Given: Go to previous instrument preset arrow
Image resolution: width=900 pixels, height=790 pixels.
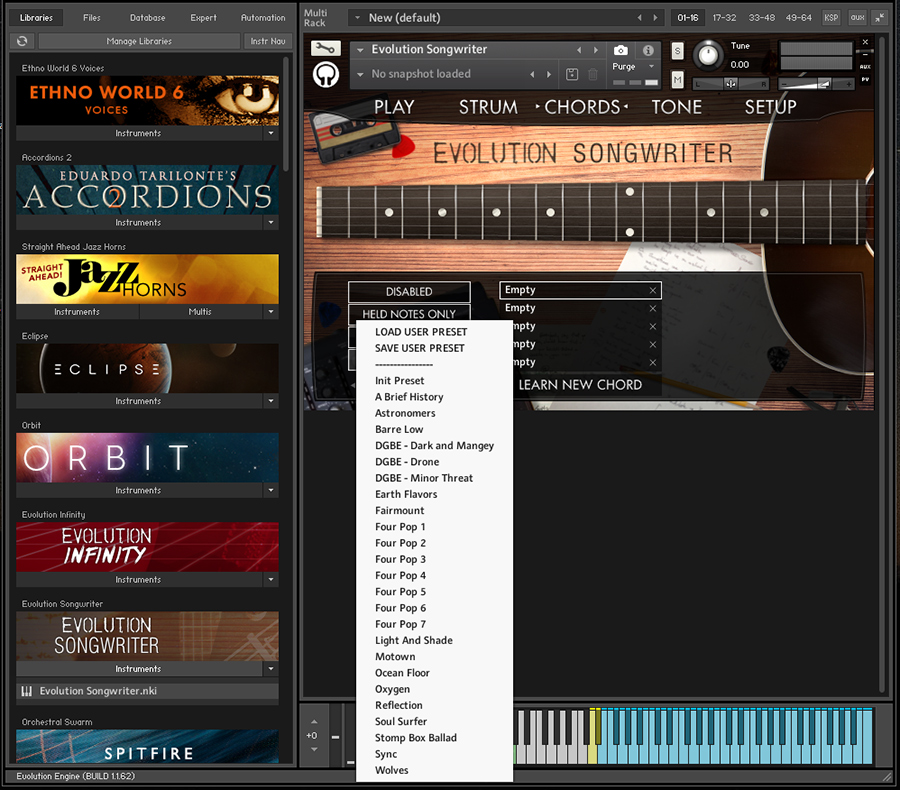Looking at the screenshot, I should click(579, 50).
